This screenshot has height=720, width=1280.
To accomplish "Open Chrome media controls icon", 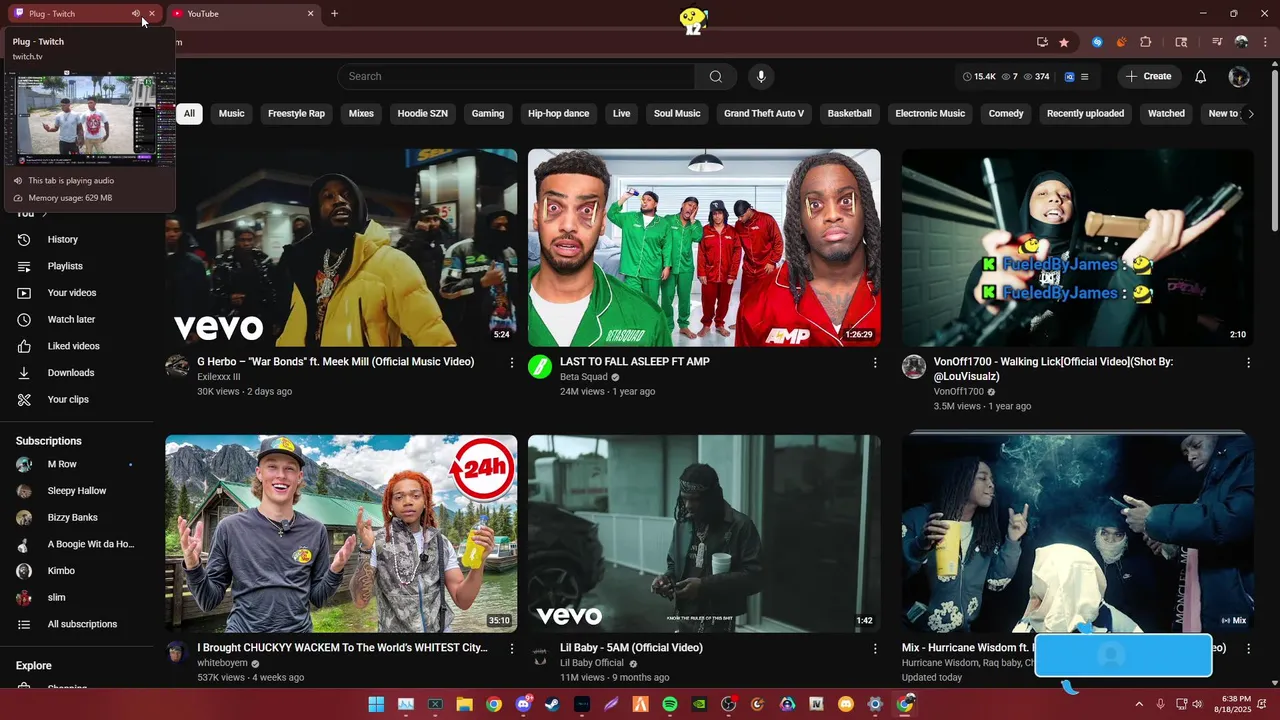I will click(1217, 42).
